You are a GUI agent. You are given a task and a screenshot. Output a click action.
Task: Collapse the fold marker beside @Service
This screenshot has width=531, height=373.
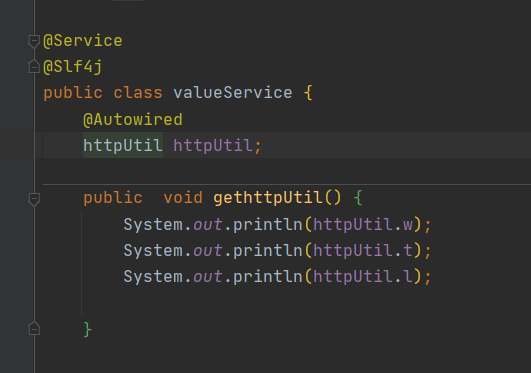pyautogui.click(x=34, y=42)
